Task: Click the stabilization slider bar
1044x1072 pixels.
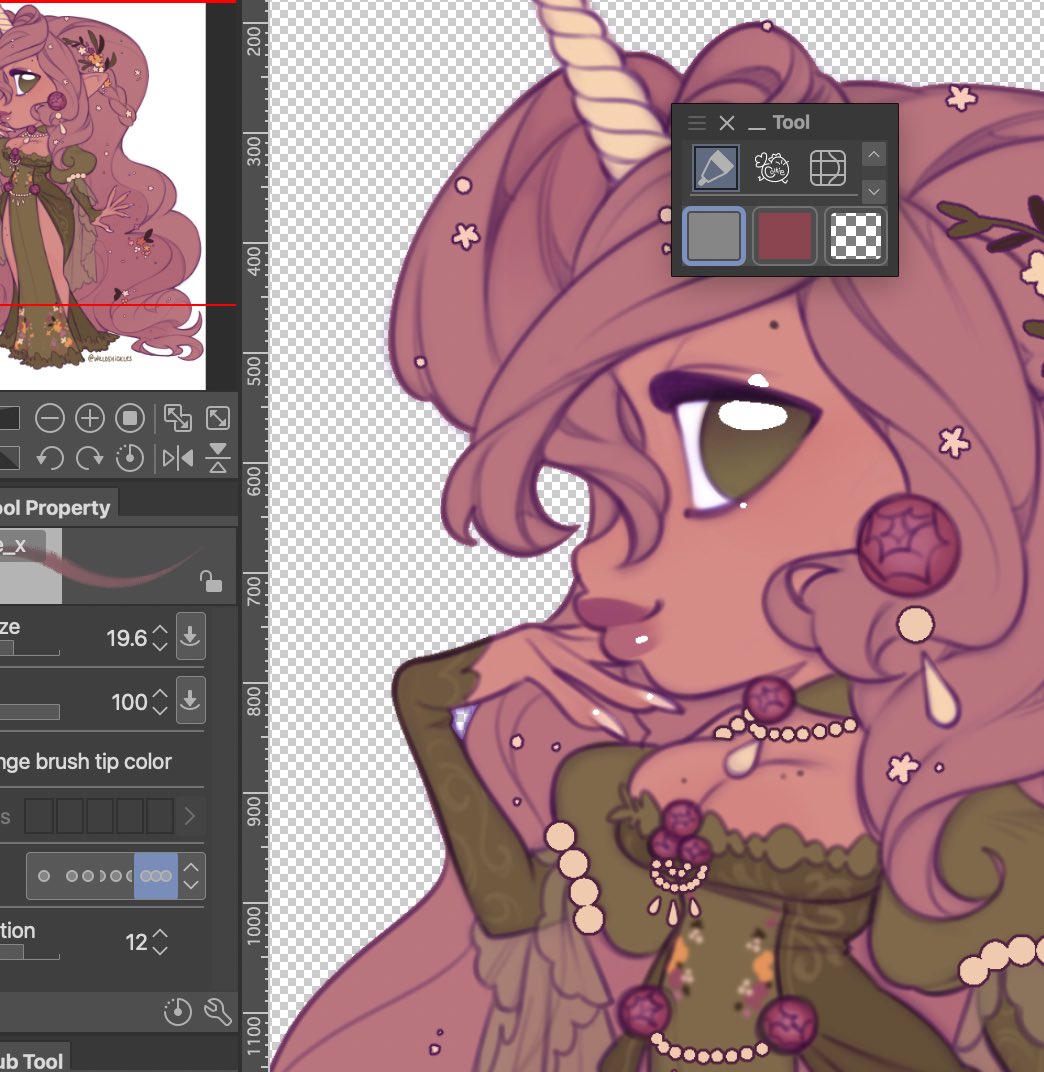Action: 29,952
